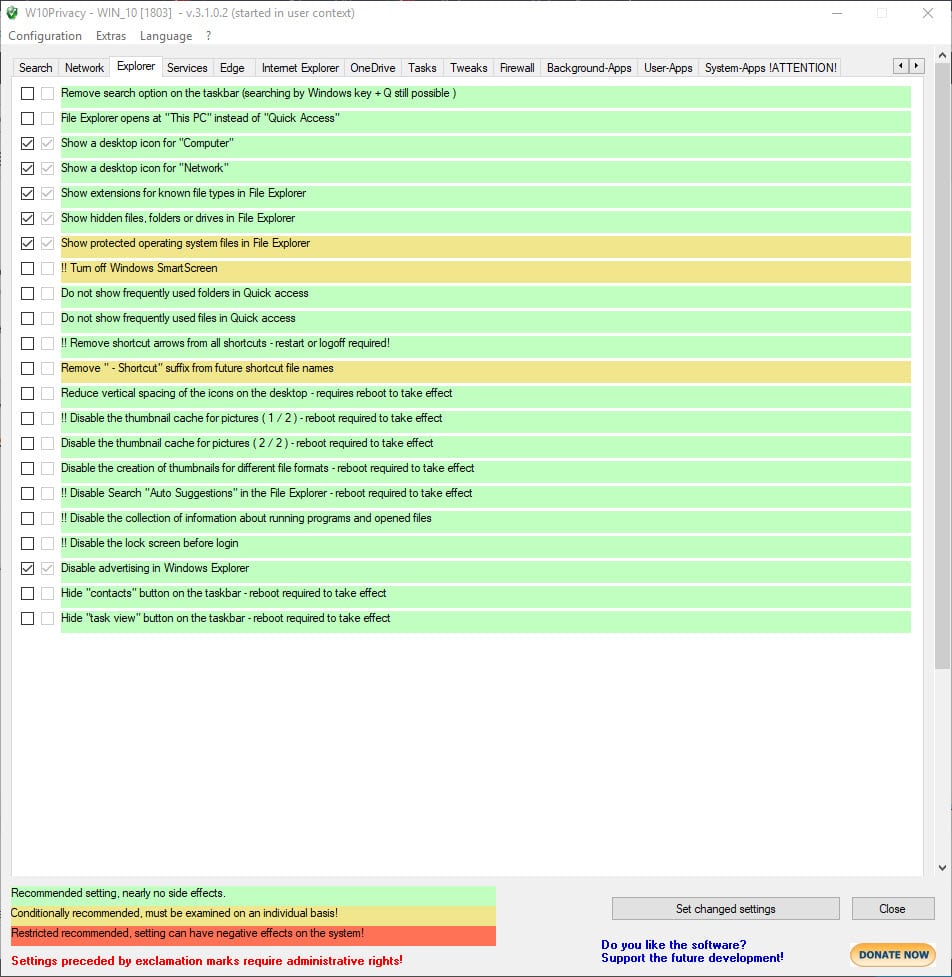952x977 pixels.
Task: Tick left checkbox for Disable thumbnail cache ( 2 / 2 )
Action: [27, 443]
